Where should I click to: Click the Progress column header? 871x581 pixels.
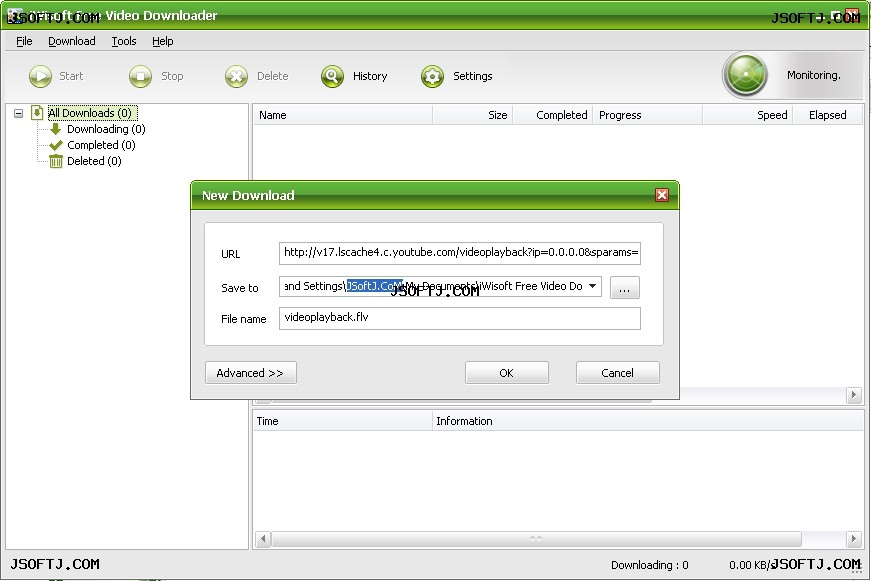point(648,115)
